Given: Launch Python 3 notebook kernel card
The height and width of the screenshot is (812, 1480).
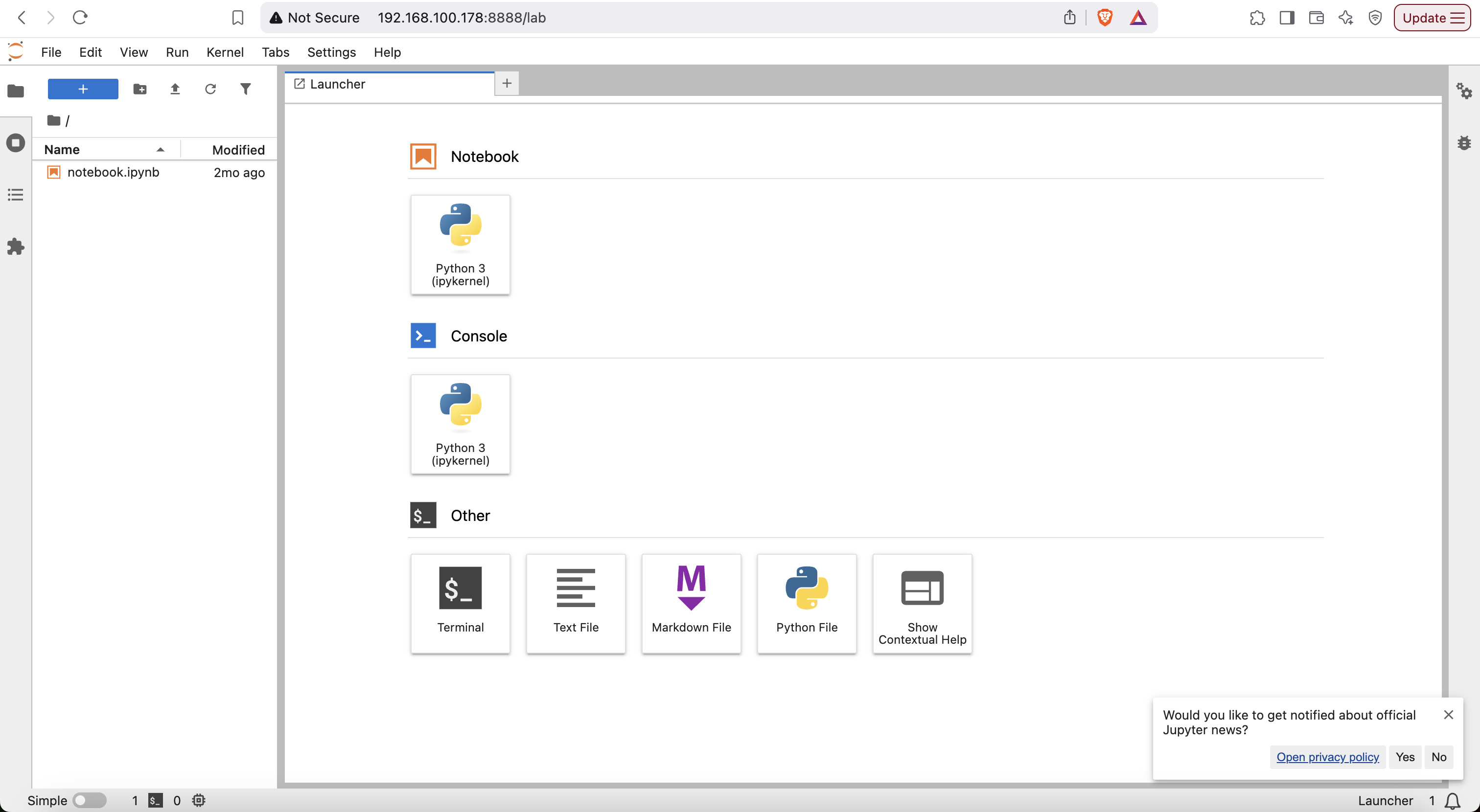Looking at the screenshot, I should pyautogui.click(x=460, y=245).
